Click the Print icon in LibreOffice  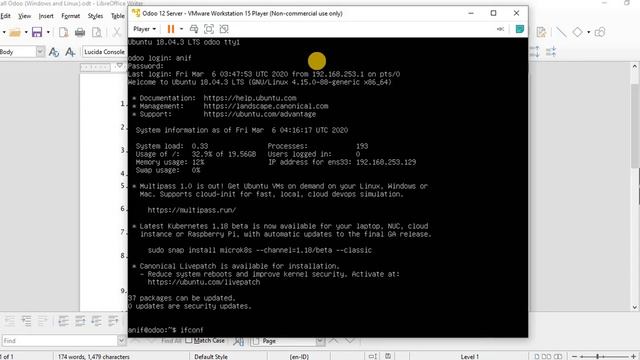tap(80, 32)
